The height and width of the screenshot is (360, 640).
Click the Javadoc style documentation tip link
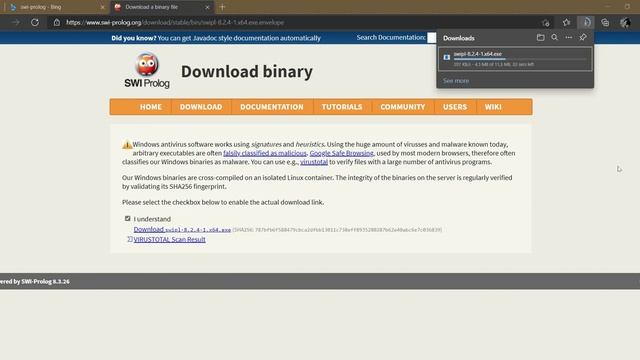coord(239,38)
